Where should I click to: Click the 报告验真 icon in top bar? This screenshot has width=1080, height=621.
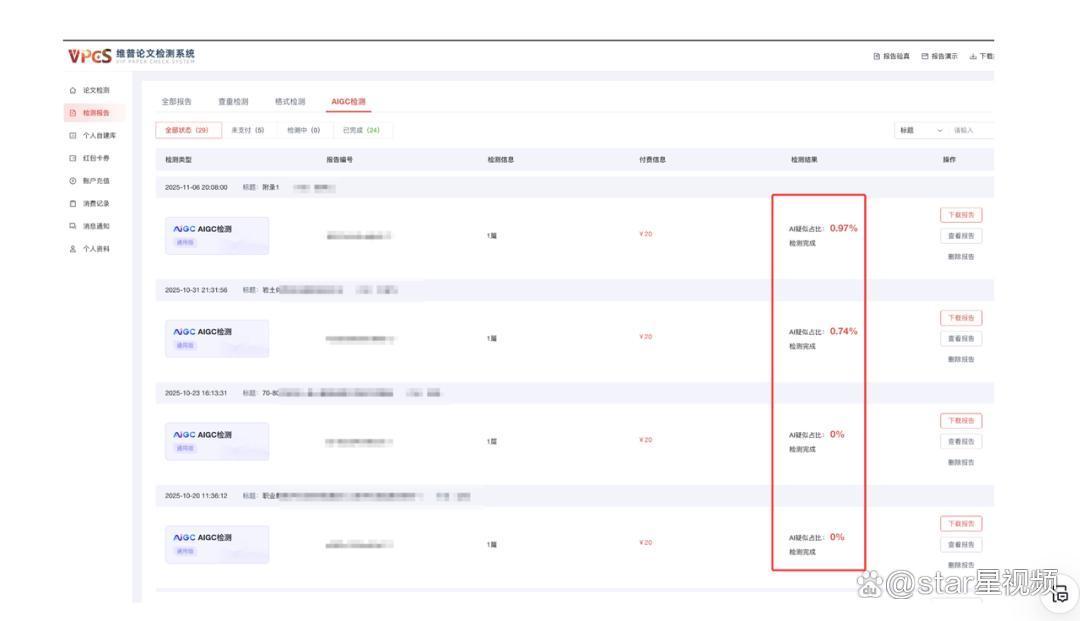click(x=877, y=56)
